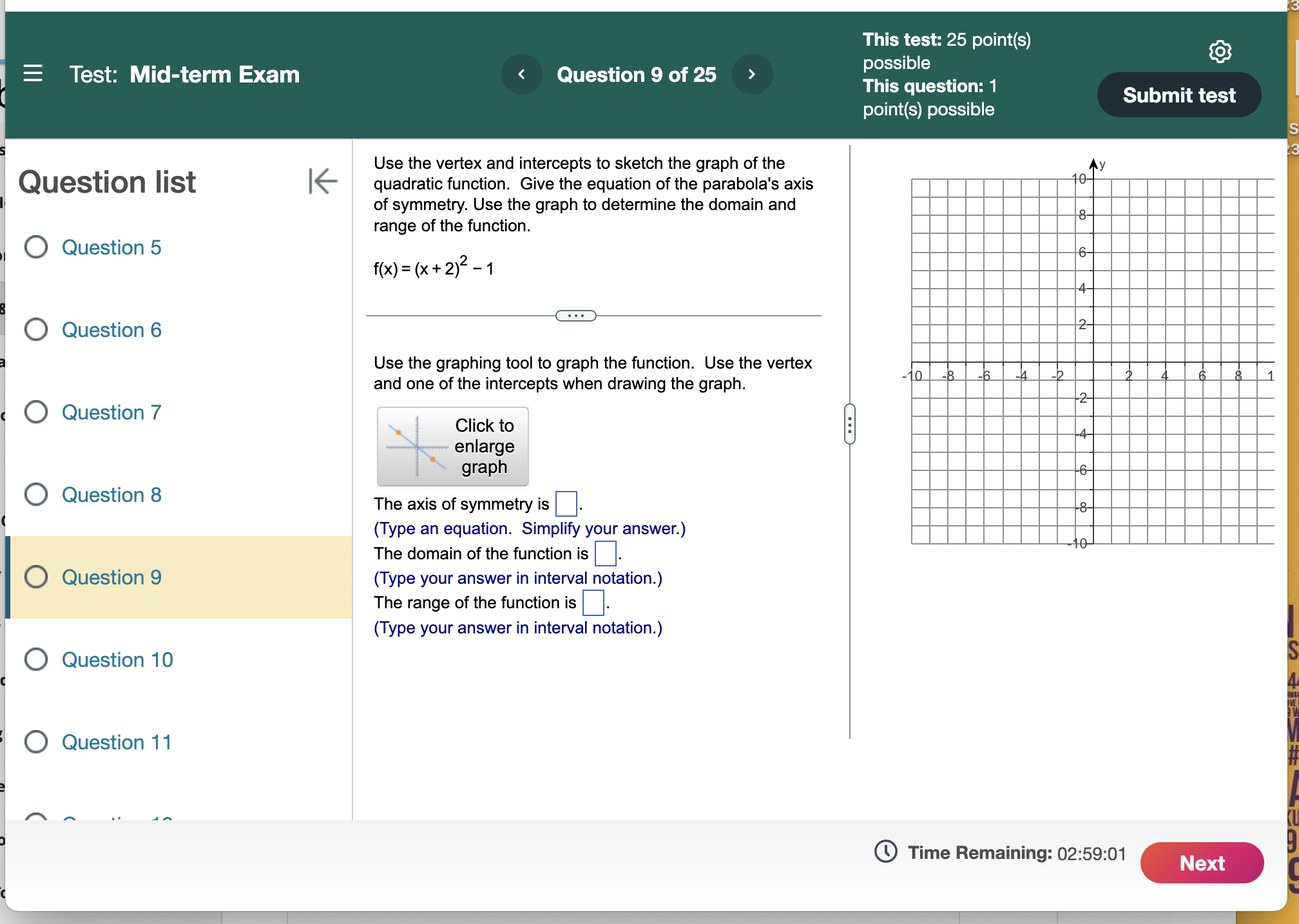Open Question 6 from the question list
Viewport: 1299px width, 924px height.
(x=111, y=329)
